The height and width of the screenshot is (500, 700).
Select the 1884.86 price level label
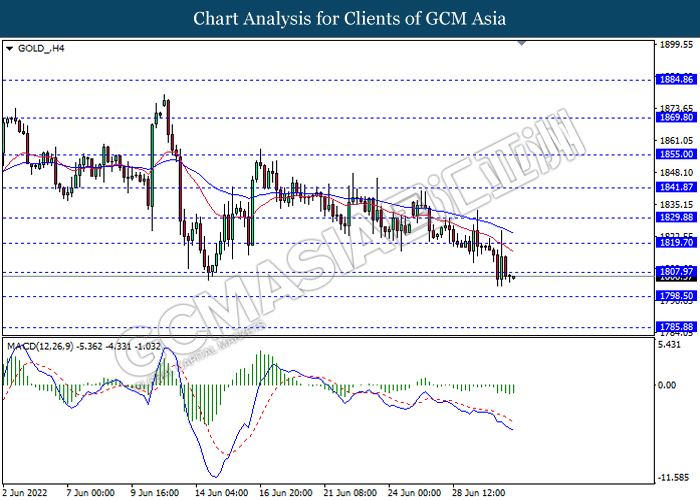pyautogui.click(x=677, y=79)
